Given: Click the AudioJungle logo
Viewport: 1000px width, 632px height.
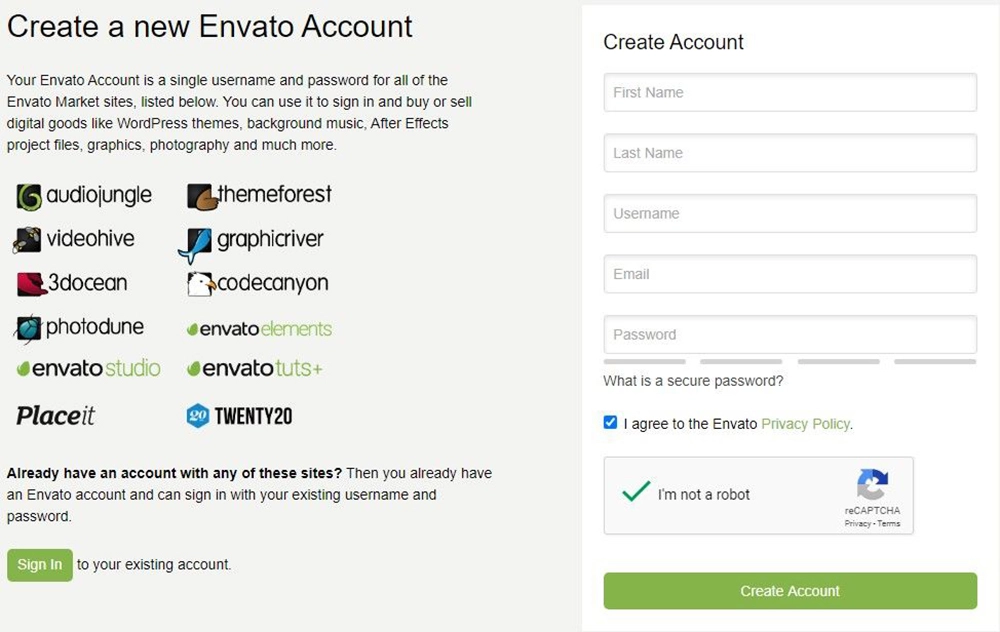Looking at the screenshot, I should tap(84, 196).
